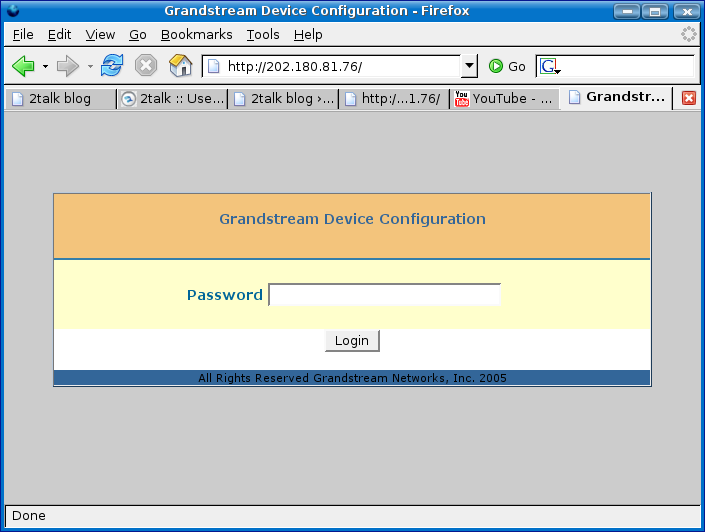Click the Login button
The height and width of the screenshot is (532, 705).
coord(352,341)
